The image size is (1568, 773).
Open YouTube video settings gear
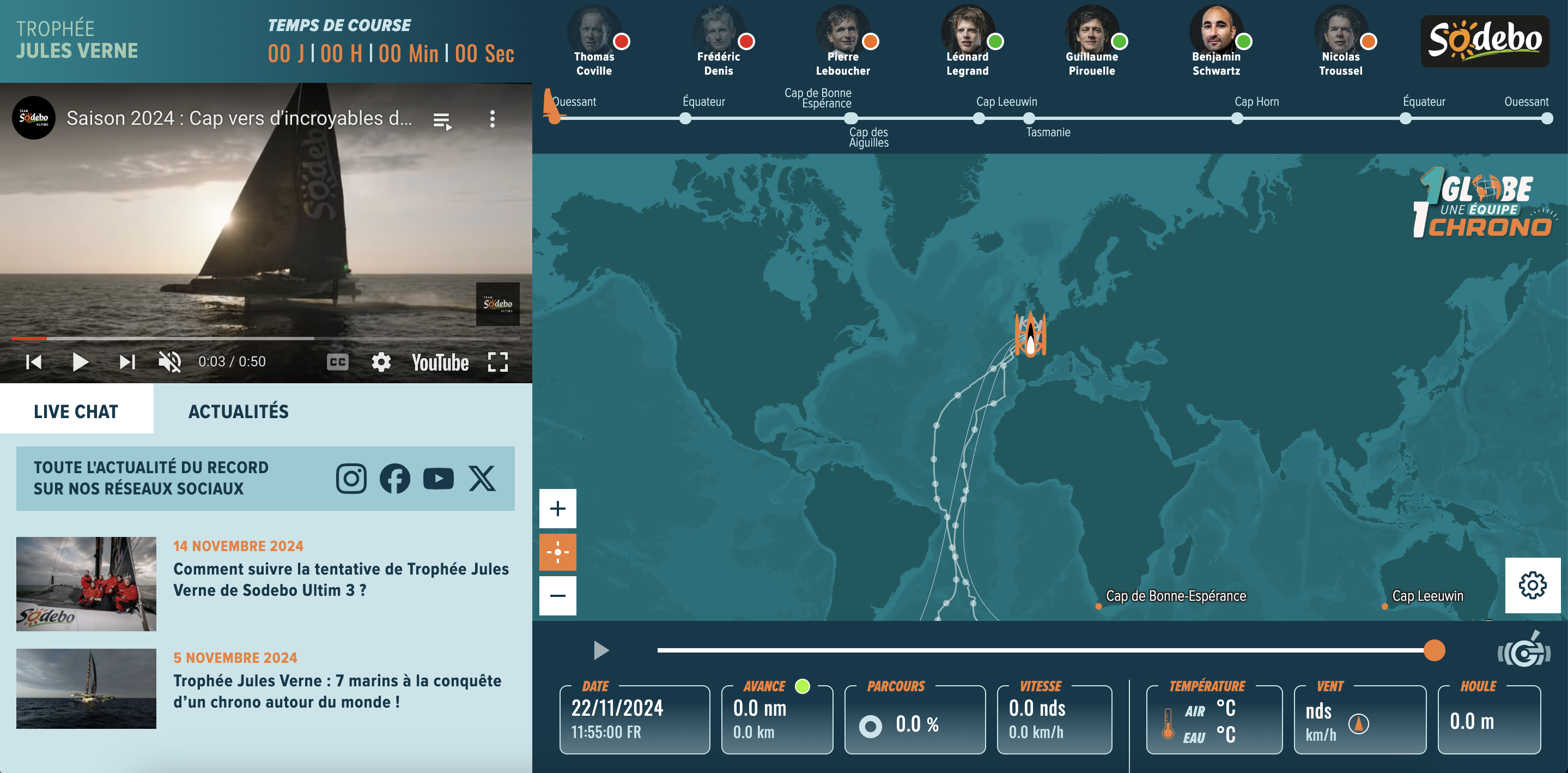coord(381,362)
